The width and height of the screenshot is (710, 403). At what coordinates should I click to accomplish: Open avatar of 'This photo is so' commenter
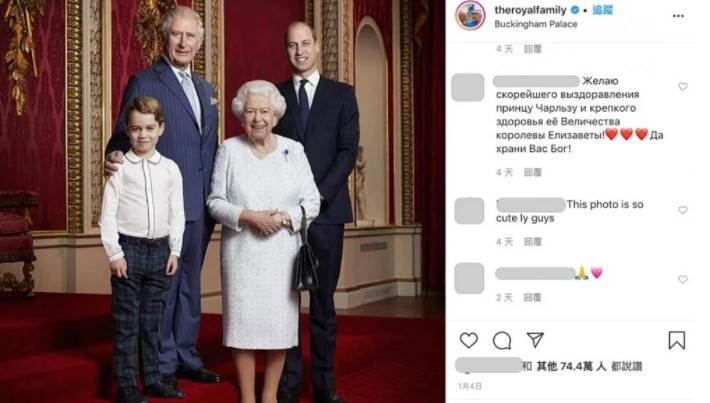469,211
